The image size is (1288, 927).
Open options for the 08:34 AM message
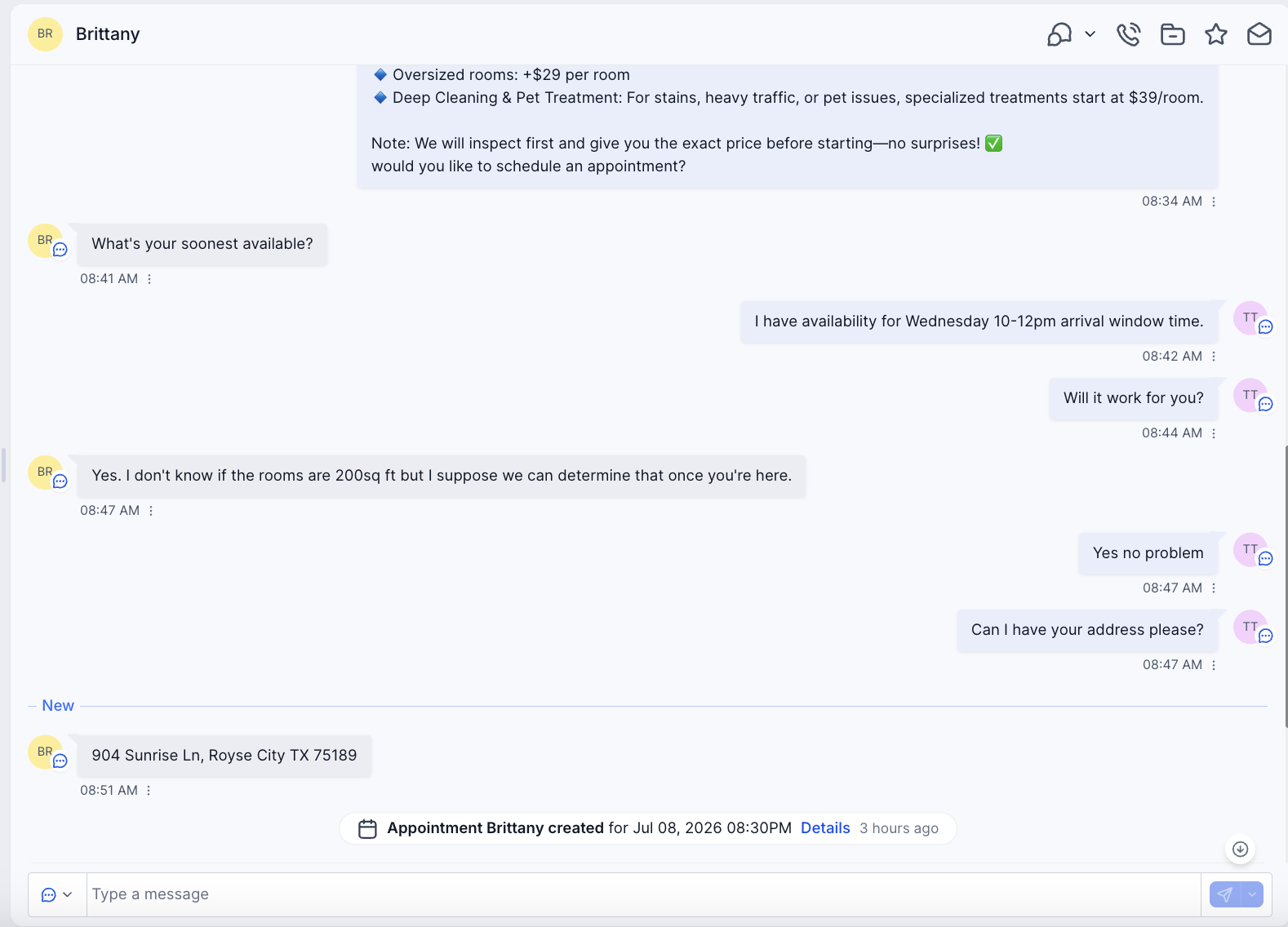(x=1214, y=202)
